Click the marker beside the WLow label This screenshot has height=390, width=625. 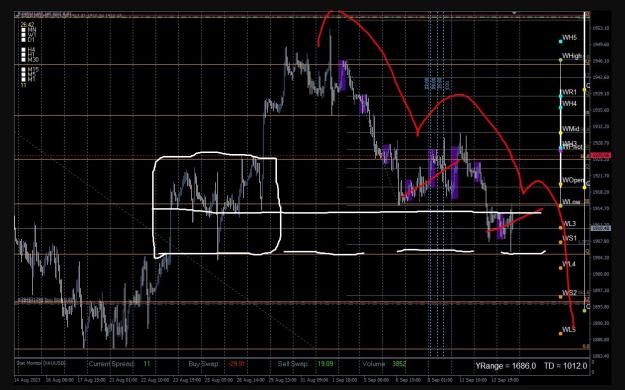(x=560, y=206)
